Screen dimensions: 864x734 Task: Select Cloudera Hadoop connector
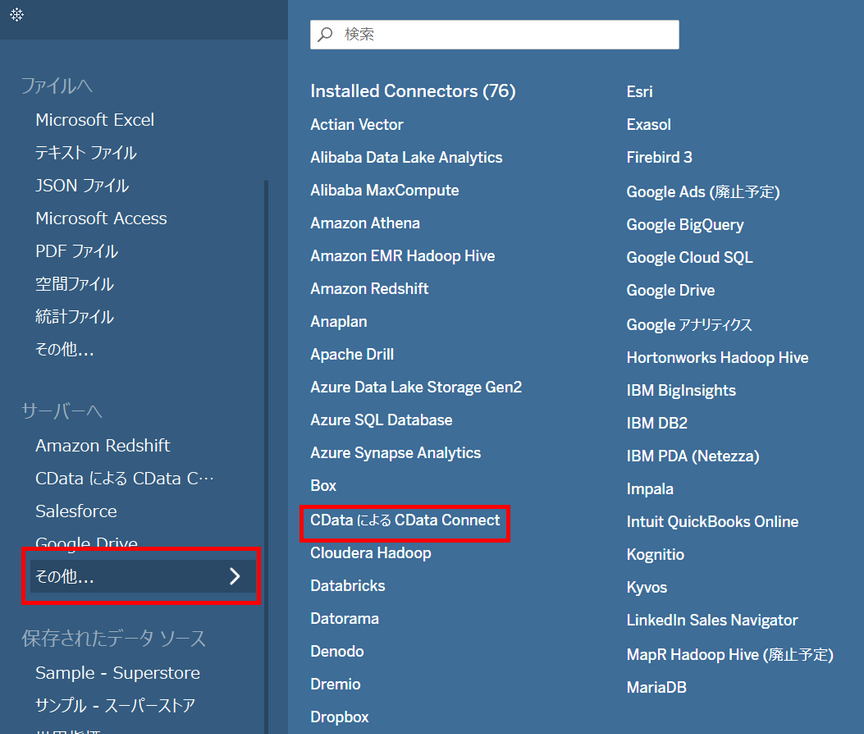371,553
